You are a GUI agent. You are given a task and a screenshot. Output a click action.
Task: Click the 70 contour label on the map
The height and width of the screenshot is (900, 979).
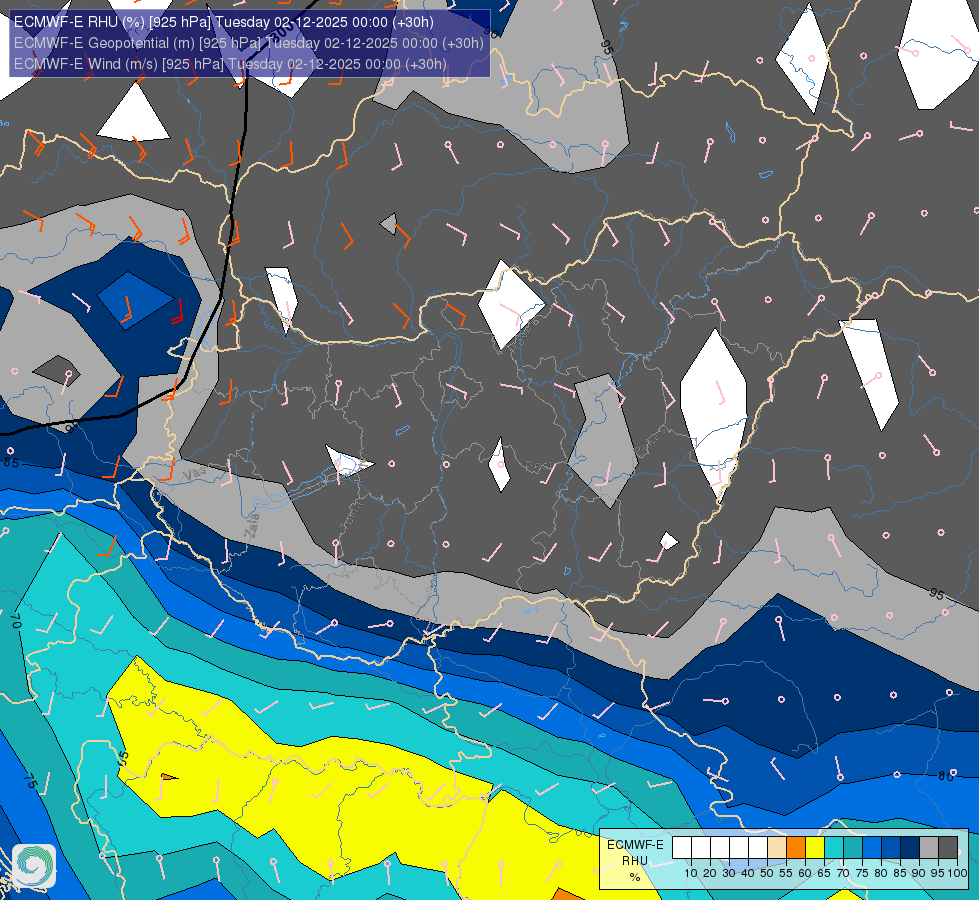click(16, 620)
